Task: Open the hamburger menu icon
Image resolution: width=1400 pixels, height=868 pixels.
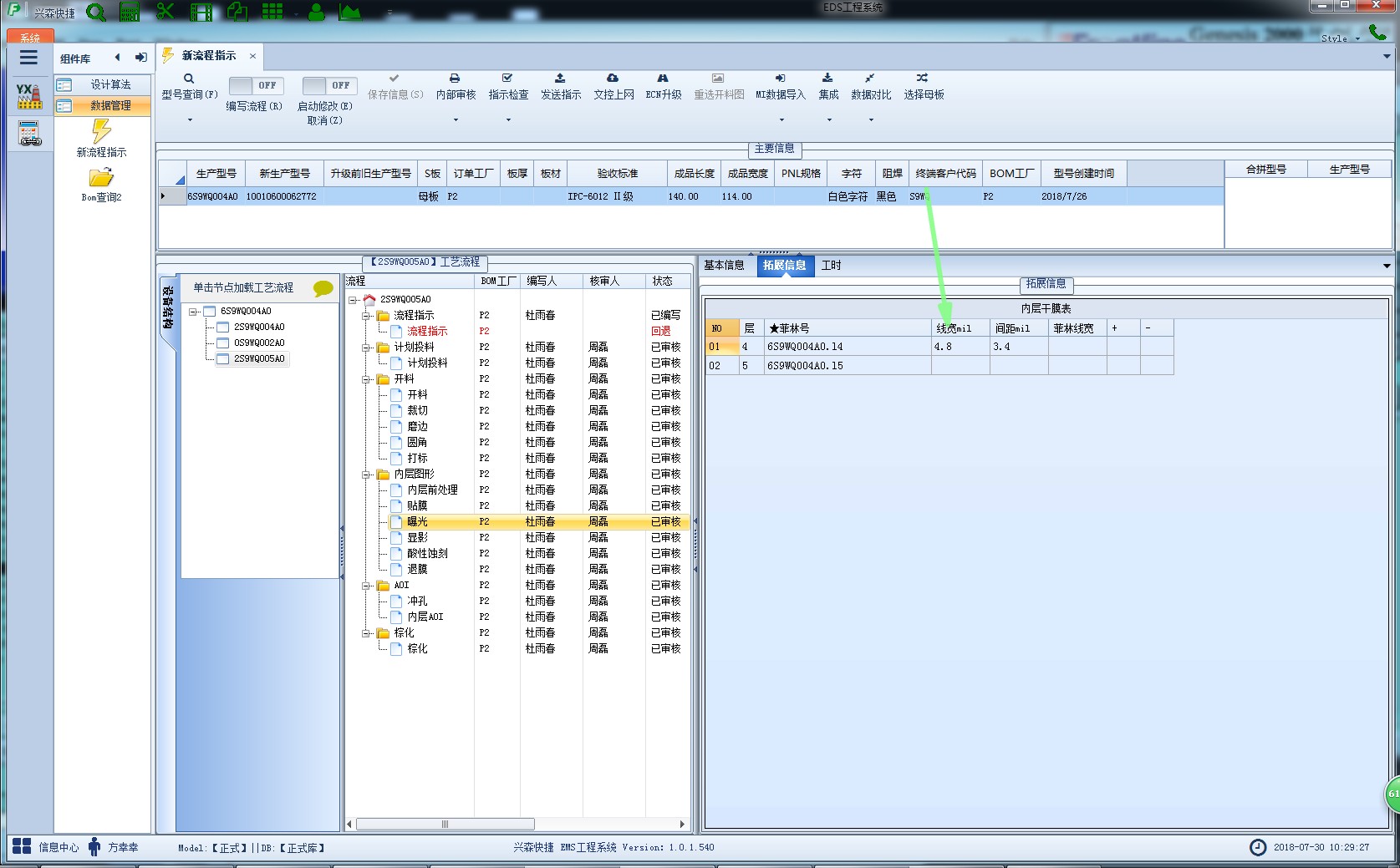Action: [28, 58]
